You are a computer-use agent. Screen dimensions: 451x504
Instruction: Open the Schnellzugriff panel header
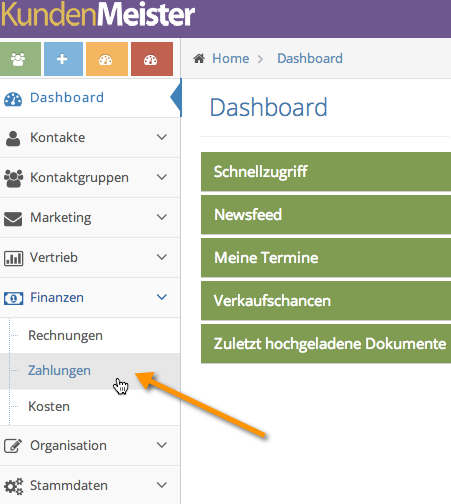(326, 172)
